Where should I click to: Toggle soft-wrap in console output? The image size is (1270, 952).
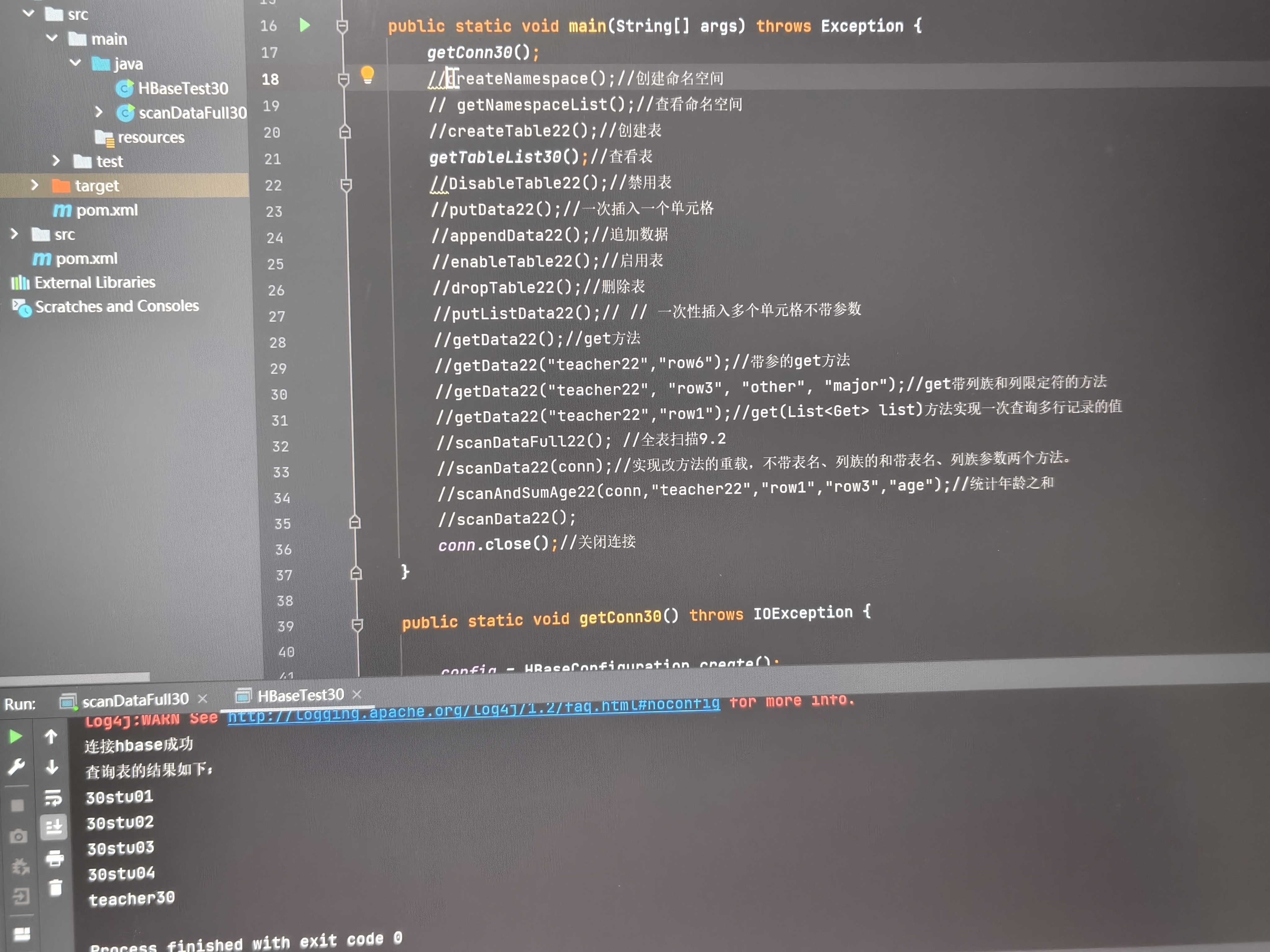pyautogui.click(x=53, y=797)
